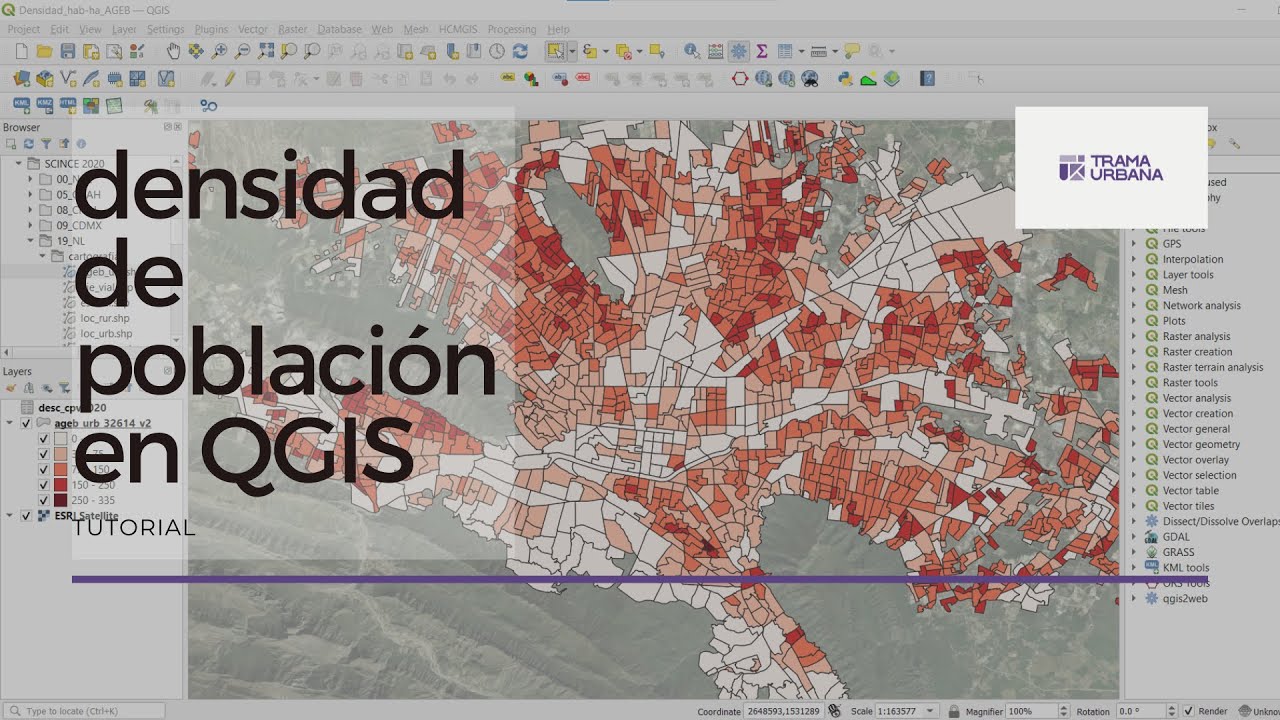Open the Data Source Manager icon
Image resolution: width=1280 pixels, height=720 pixels.
(x=21, y=78)
